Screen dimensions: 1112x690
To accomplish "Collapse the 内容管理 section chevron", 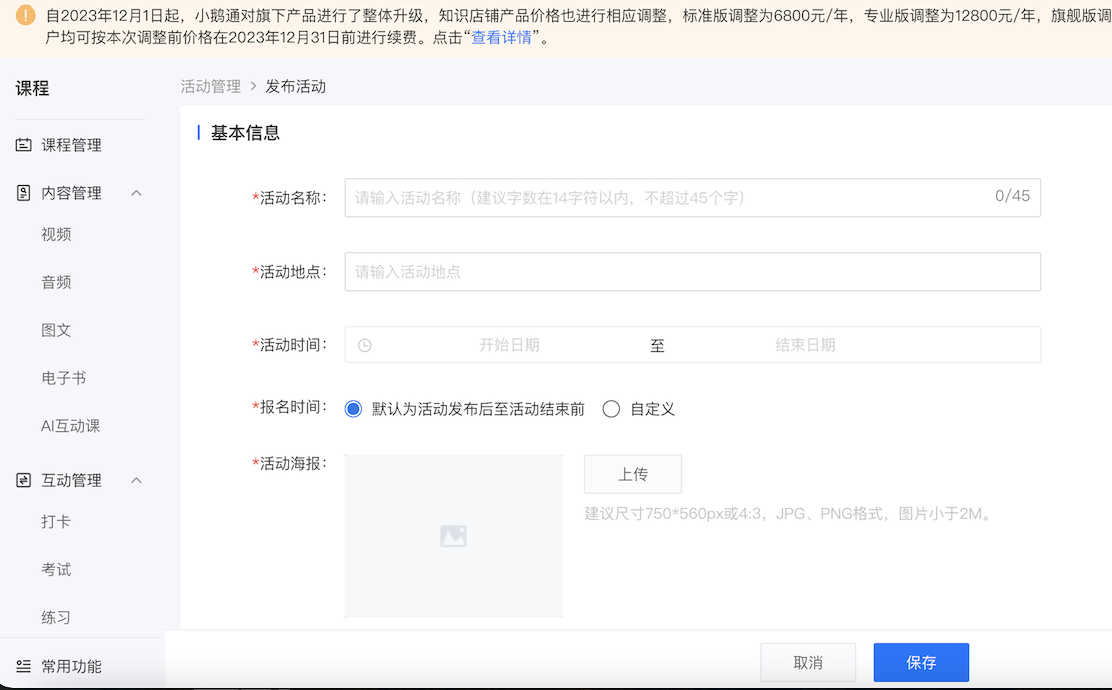I will 137,193.
